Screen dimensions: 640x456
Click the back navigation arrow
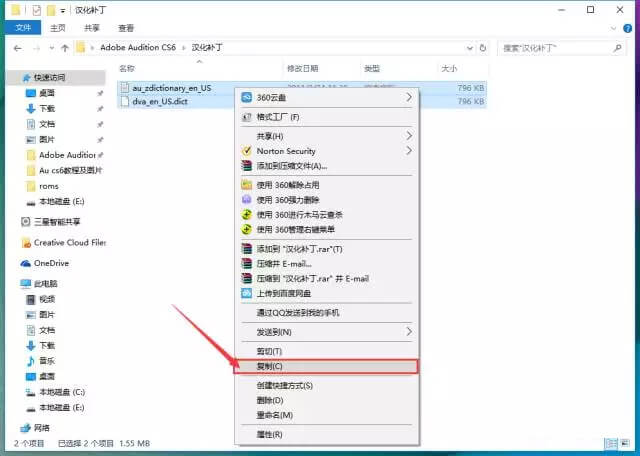pyautogui.click(x=18, y=48)
